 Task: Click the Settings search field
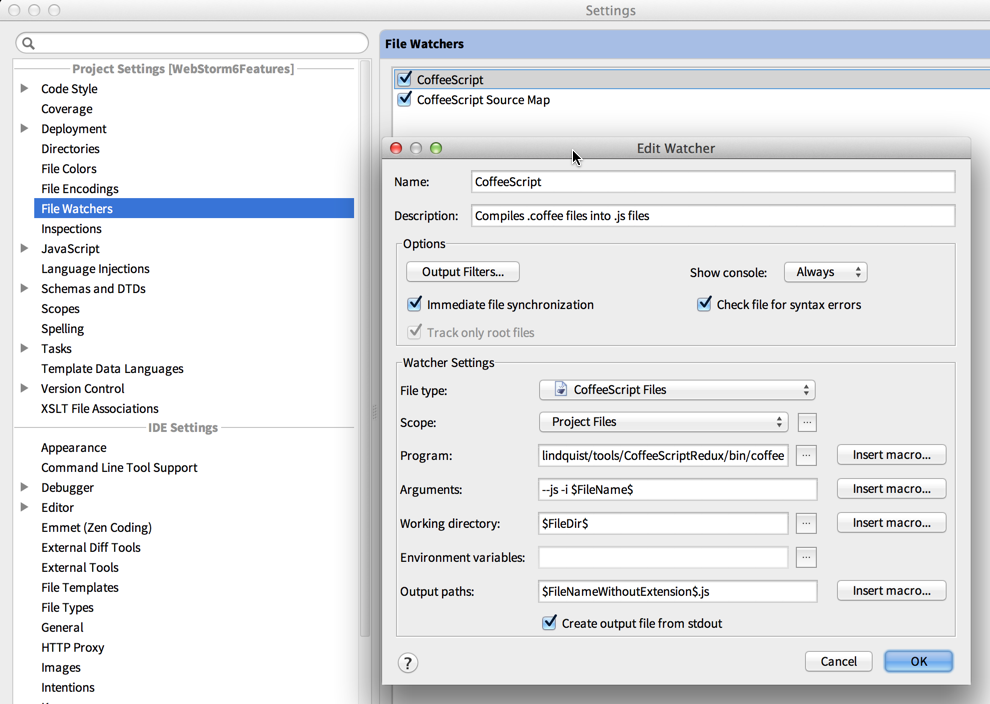coord(192,43)
